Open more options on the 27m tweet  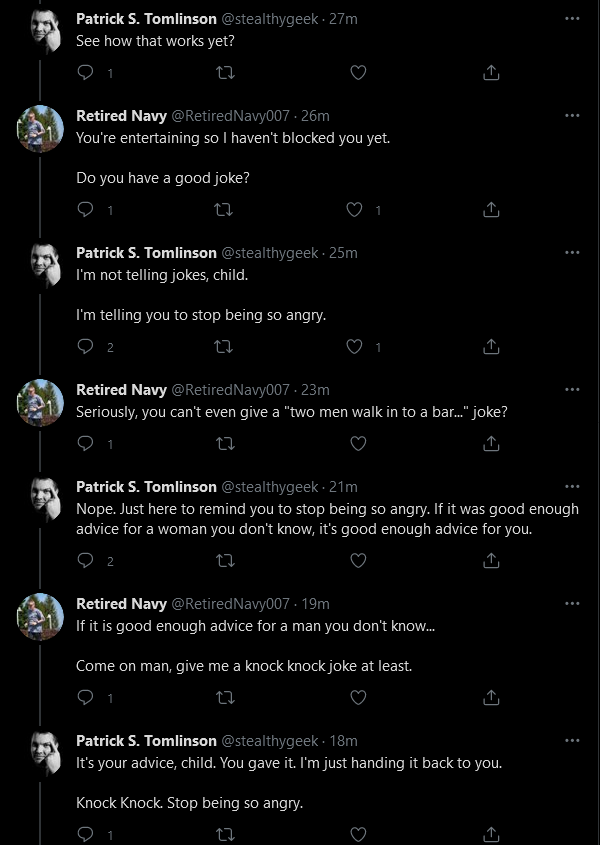[x=572, y=18]
